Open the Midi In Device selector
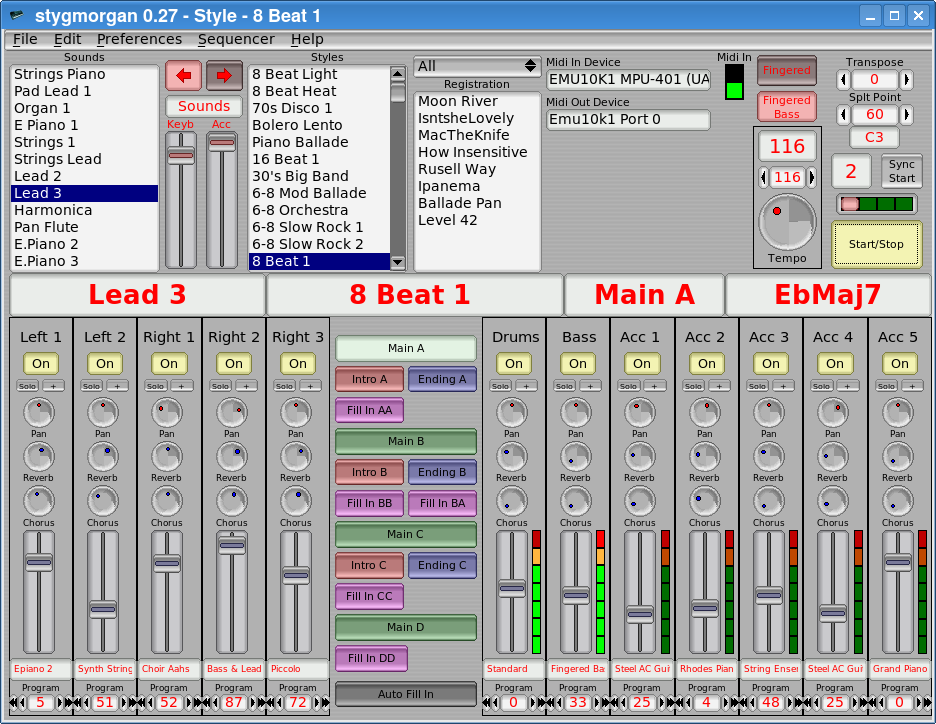 click(628, 80)
